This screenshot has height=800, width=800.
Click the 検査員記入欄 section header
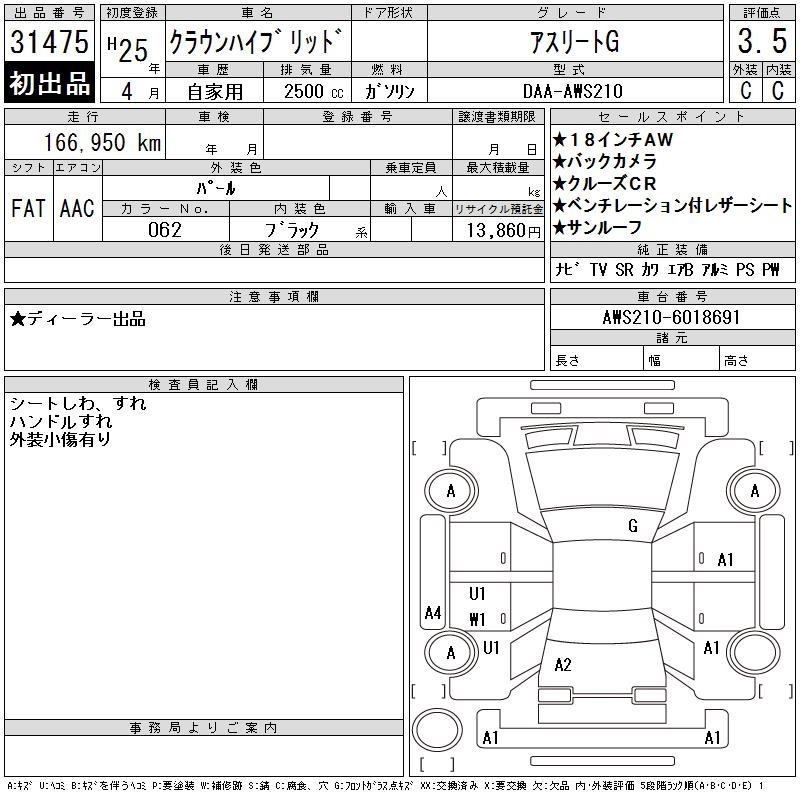pos(204,385)
